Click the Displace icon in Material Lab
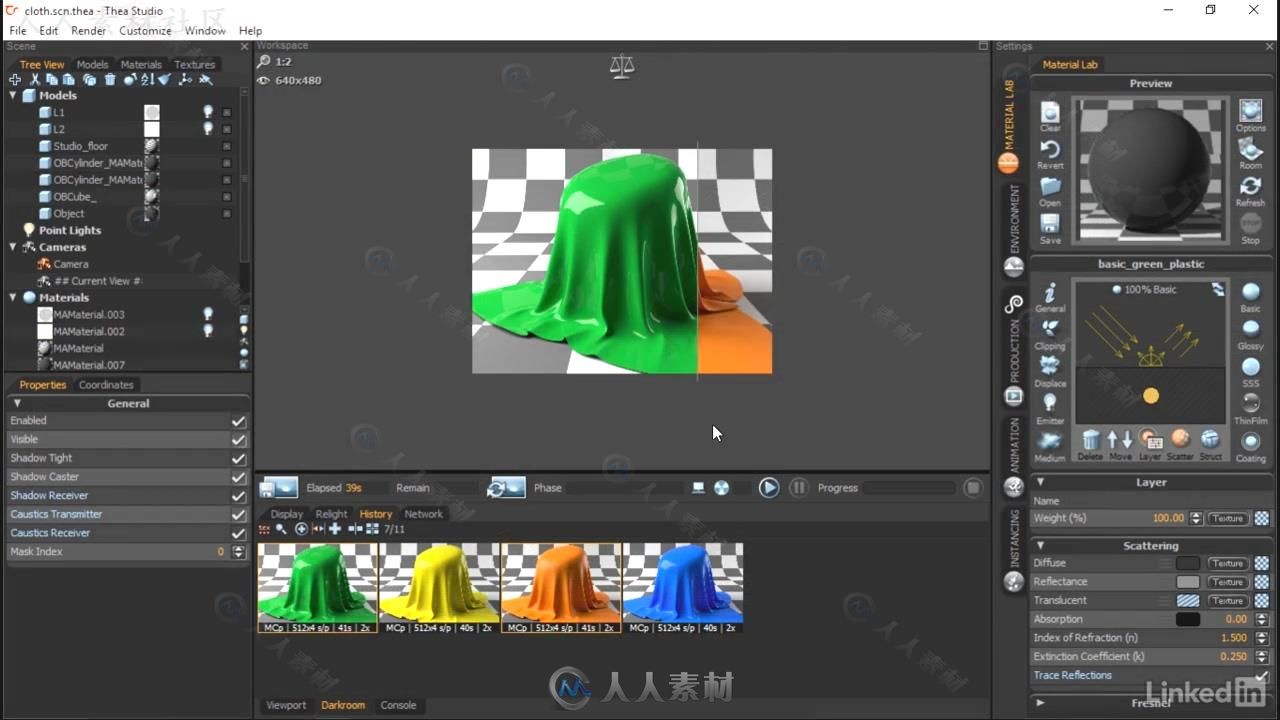Viewport: 1280px width, 720px height. (x=1050, y=366)
